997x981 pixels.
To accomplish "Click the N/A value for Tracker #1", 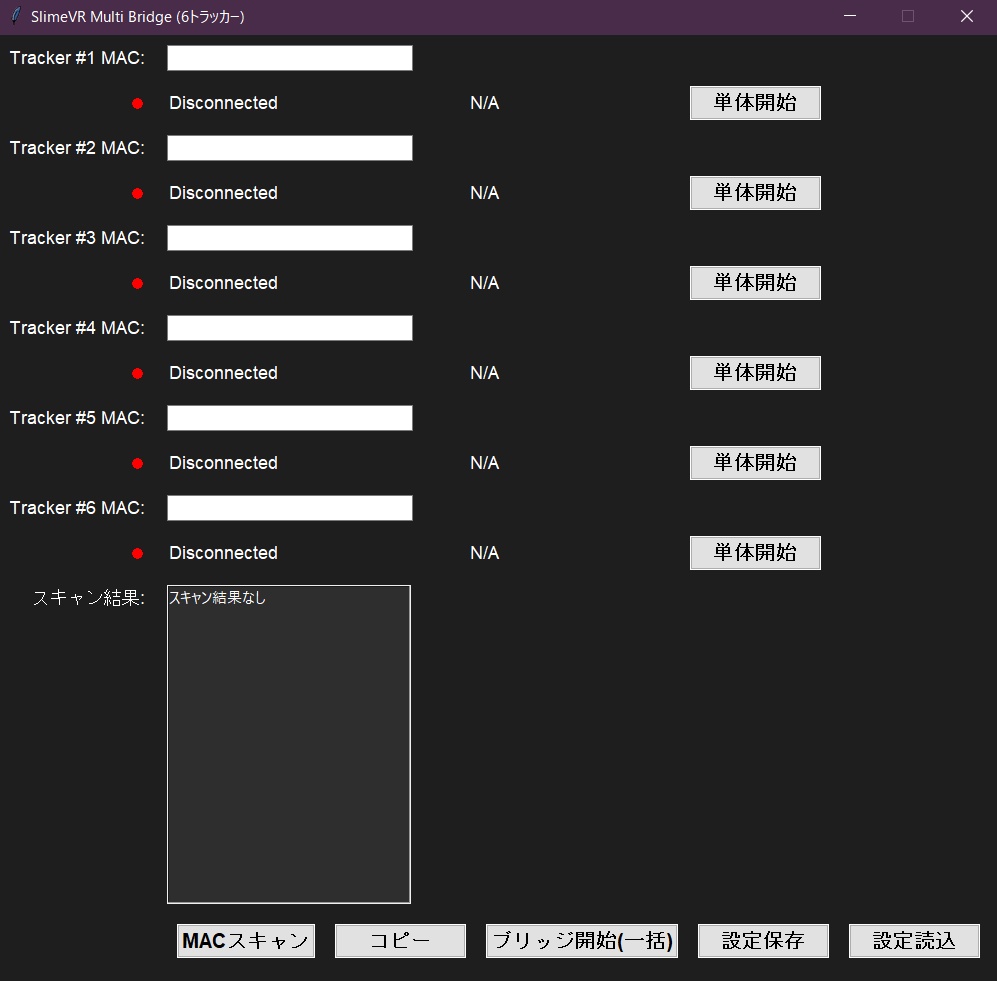I will coord(485,103).
